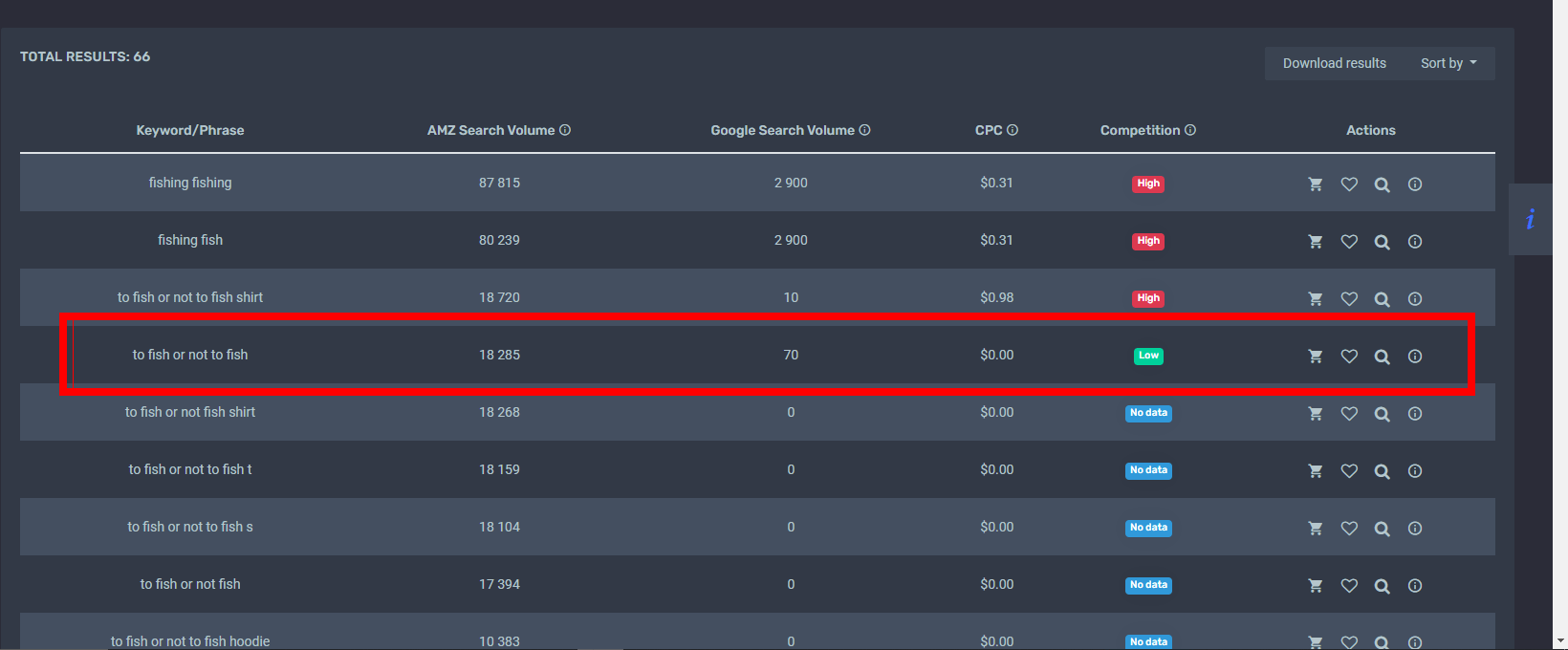Click AMZ Search Volume info icon
Image resolution: width=1568 pixels, height=650 pixels.
pos(565,130)
